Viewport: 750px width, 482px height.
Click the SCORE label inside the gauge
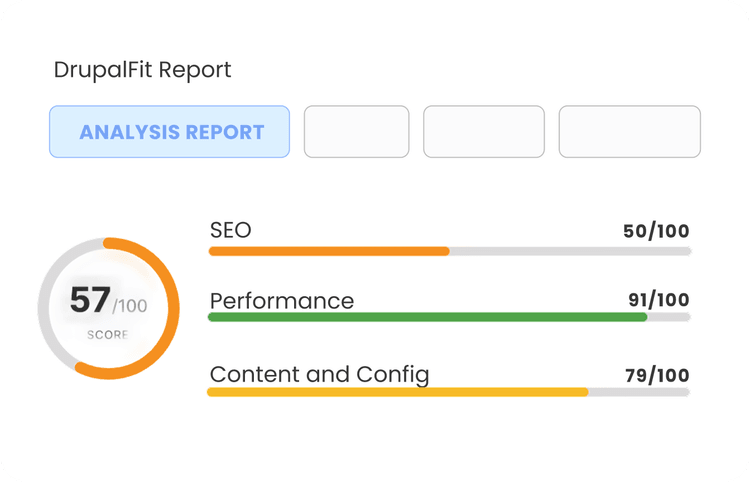click(108, 334)
